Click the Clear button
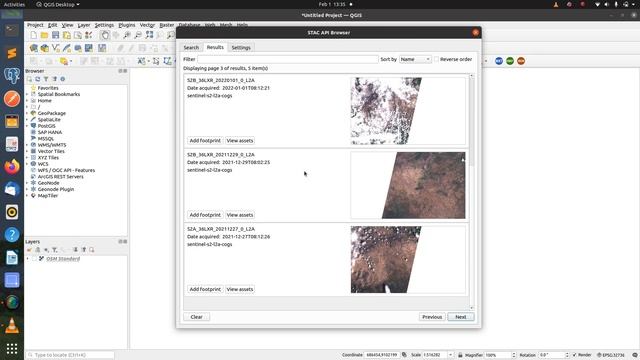 coord(196,317)
